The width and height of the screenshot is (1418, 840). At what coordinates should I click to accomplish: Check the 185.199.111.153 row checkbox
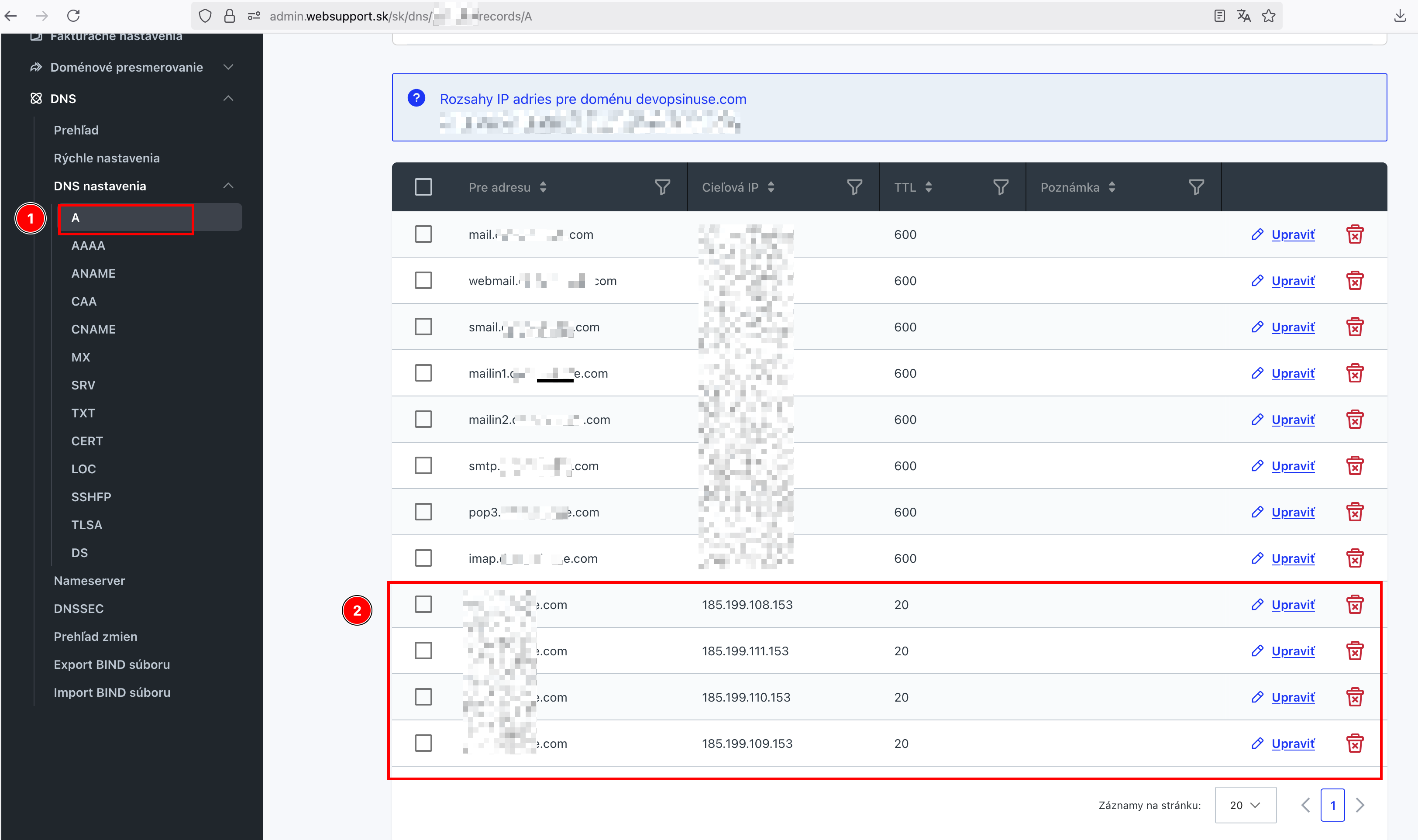coord(423,651)
